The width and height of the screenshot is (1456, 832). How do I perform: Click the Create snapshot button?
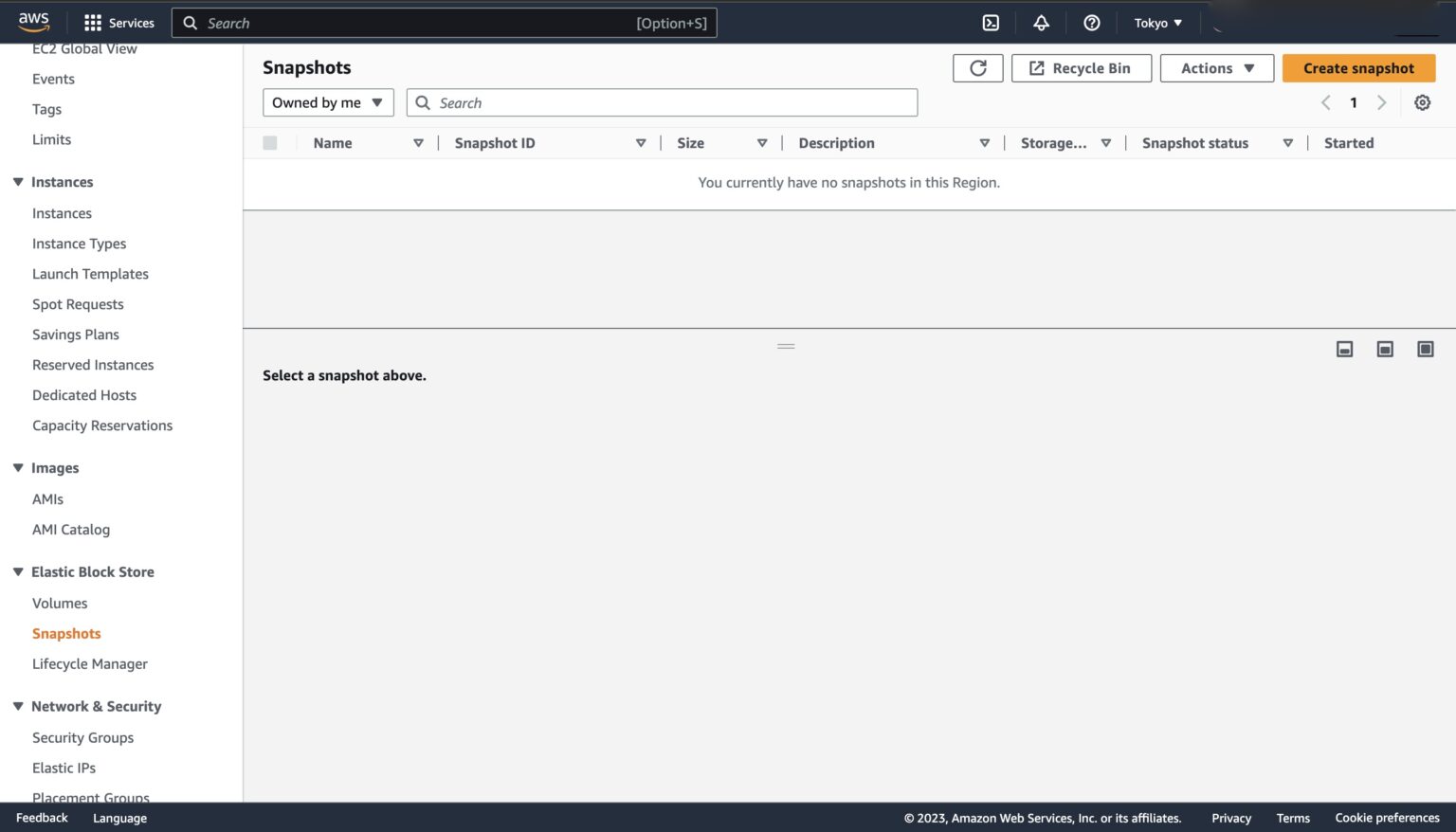pos(1358,67)
